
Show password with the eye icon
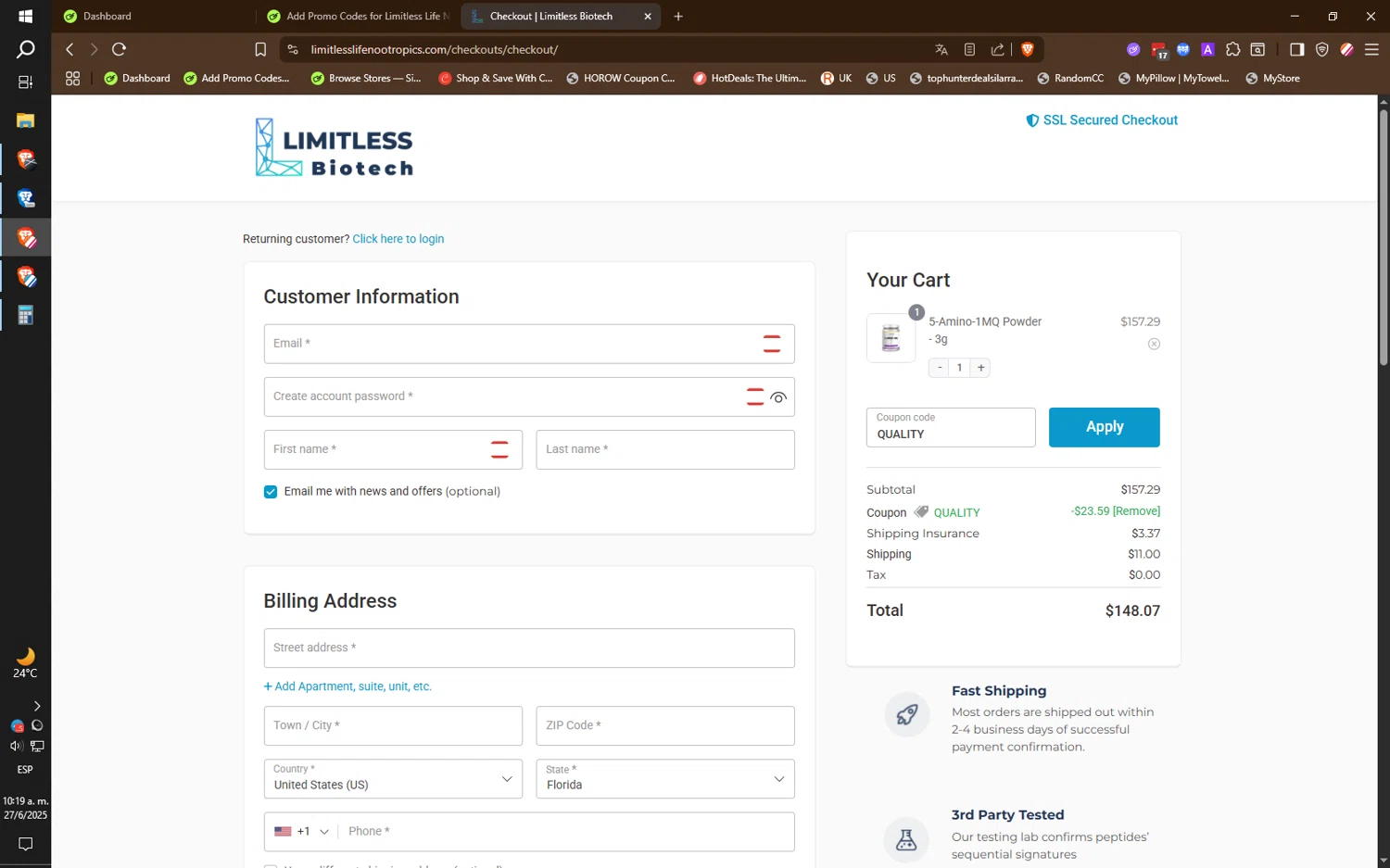point(778,397)
